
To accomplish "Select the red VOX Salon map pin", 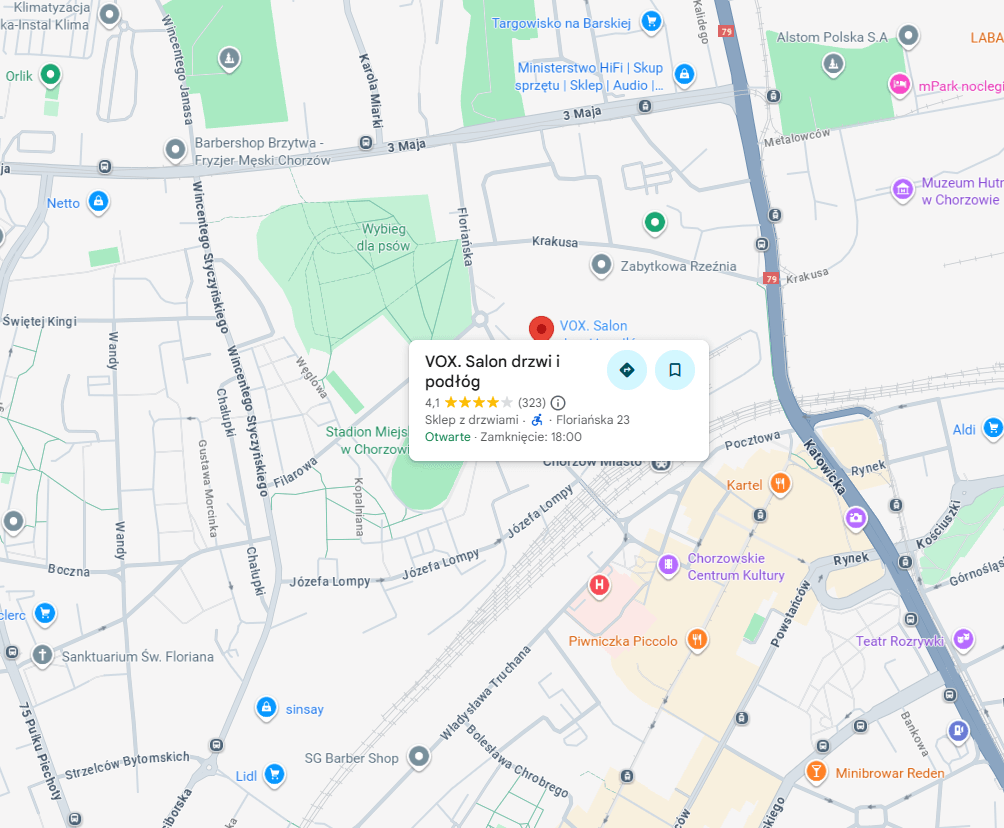I will [x=541, y=329].
